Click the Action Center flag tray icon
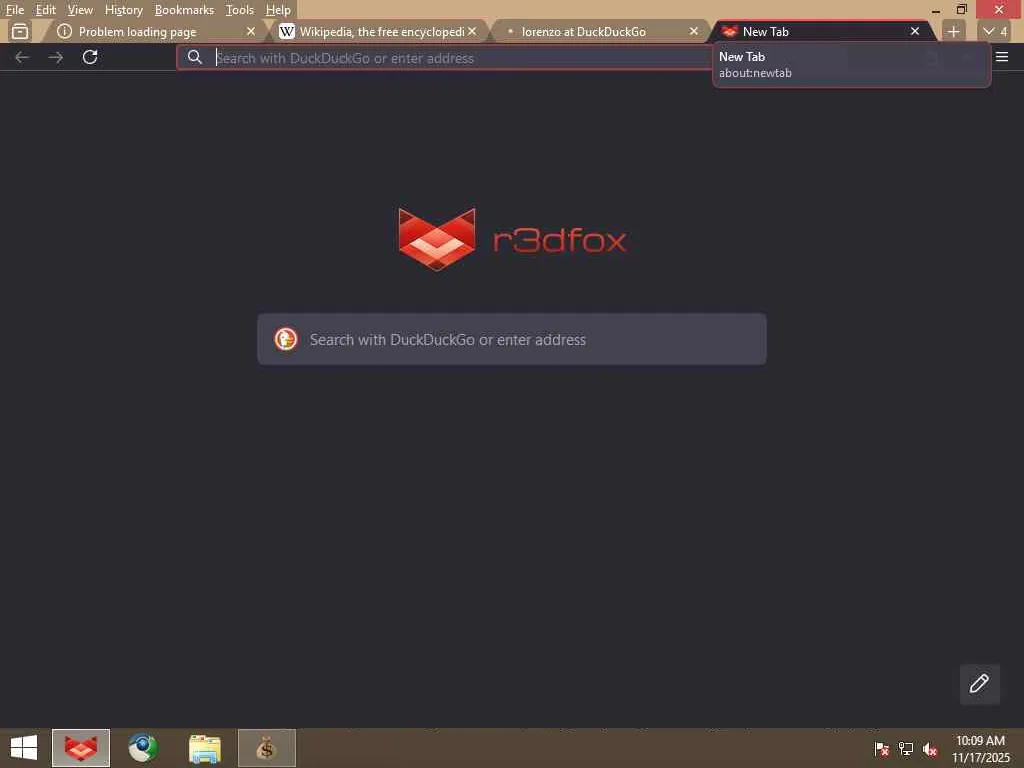Screen dimensions: 1024x768 pyautogui.click(x=881, y=749)
